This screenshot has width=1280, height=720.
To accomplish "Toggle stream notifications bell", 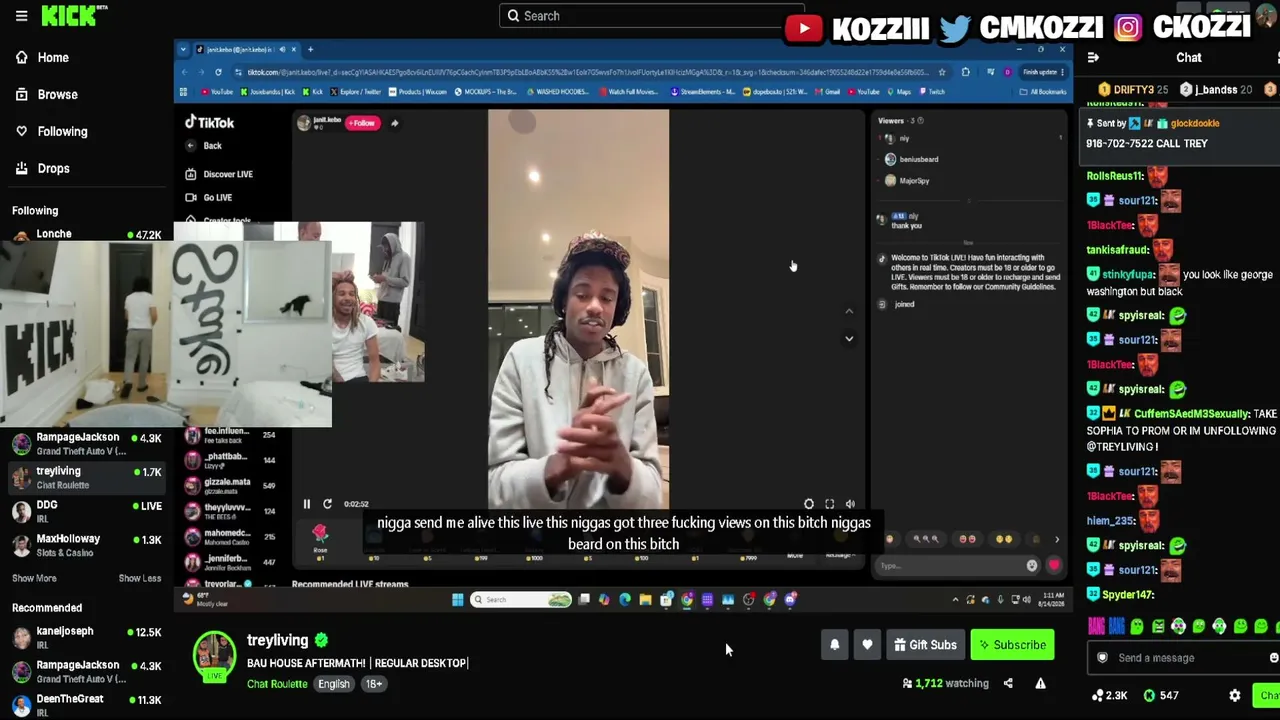I will click(835, 645).
